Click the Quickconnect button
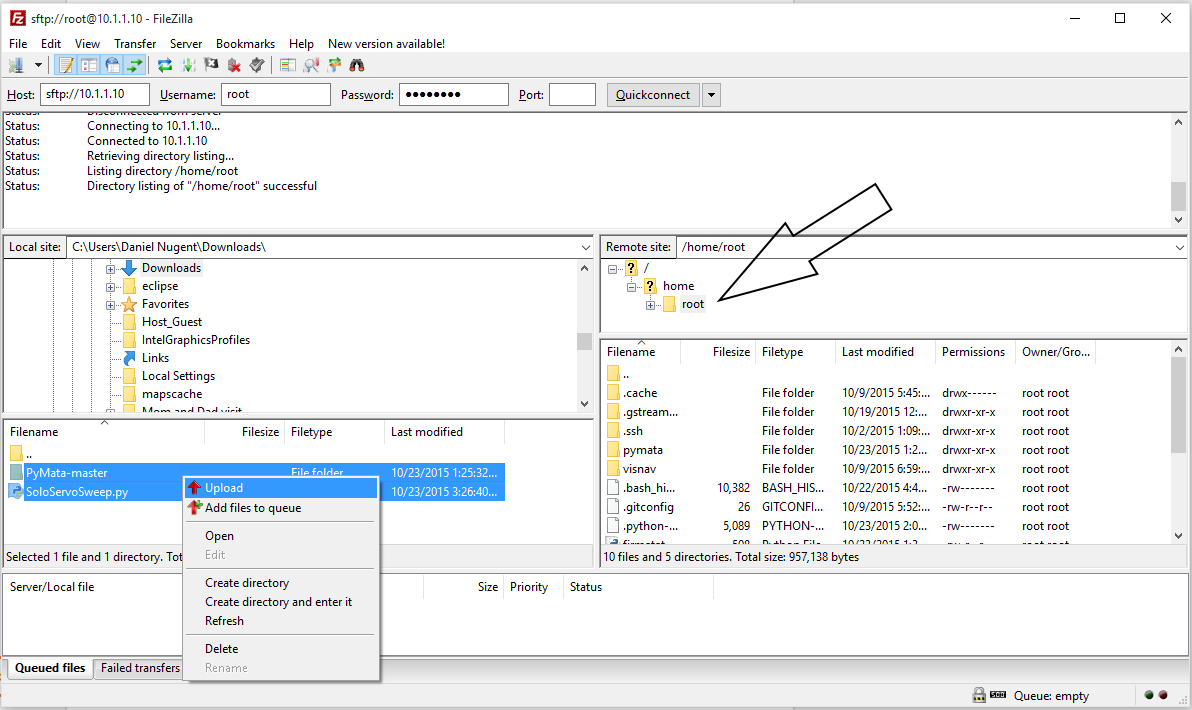This screenshot has height=710, width=1192. (652, 95)
